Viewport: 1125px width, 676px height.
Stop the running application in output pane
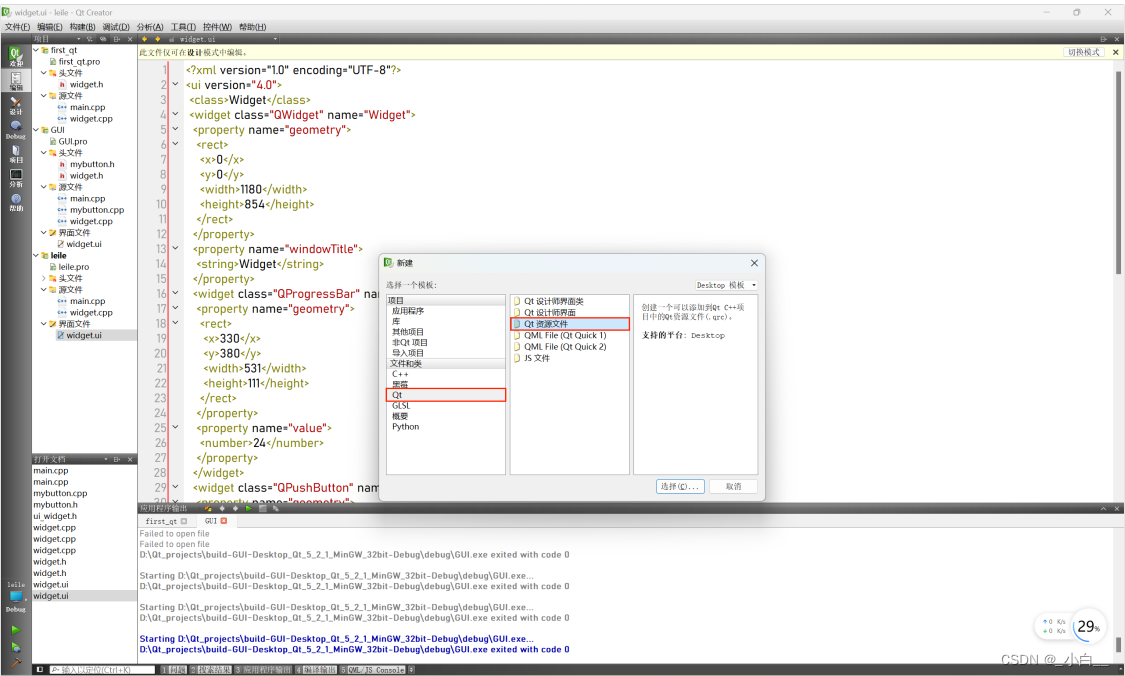pos(263,508)
